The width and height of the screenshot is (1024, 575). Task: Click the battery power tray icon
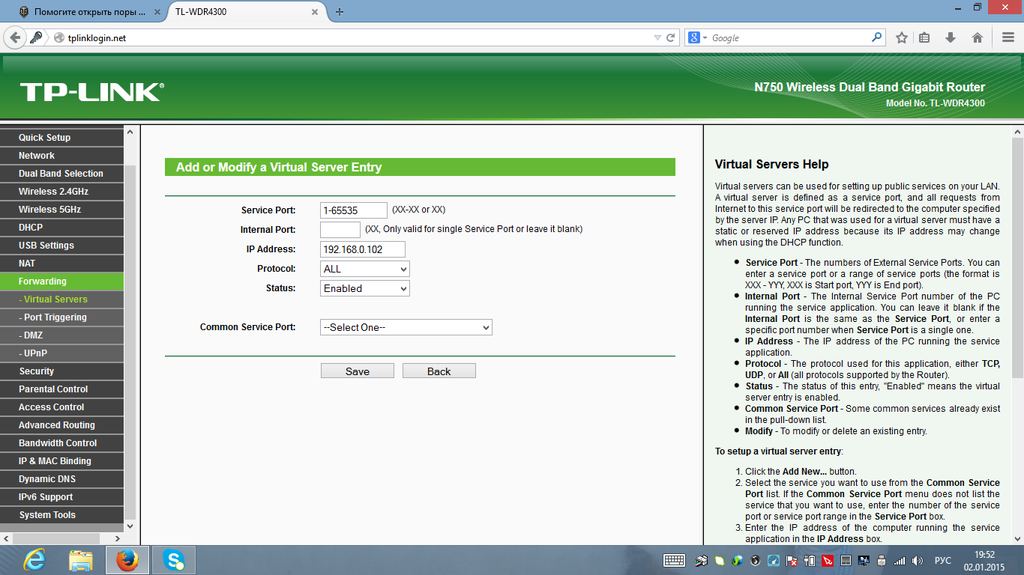[809, 561]
